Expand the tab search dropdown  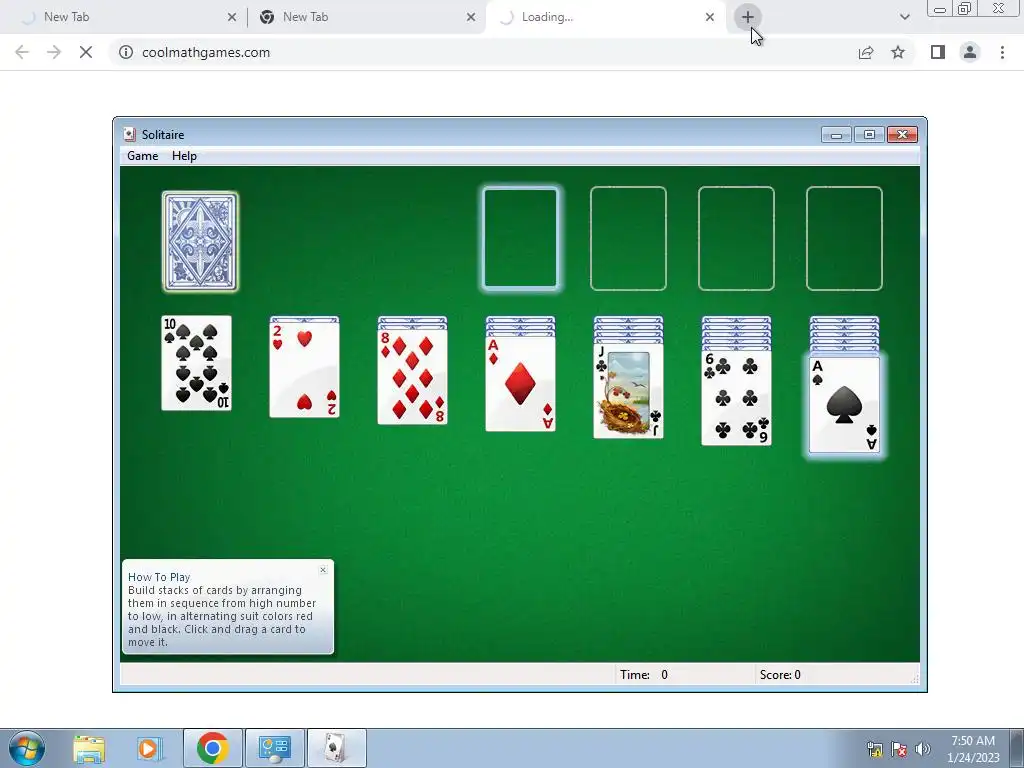[x=904, y=17]
